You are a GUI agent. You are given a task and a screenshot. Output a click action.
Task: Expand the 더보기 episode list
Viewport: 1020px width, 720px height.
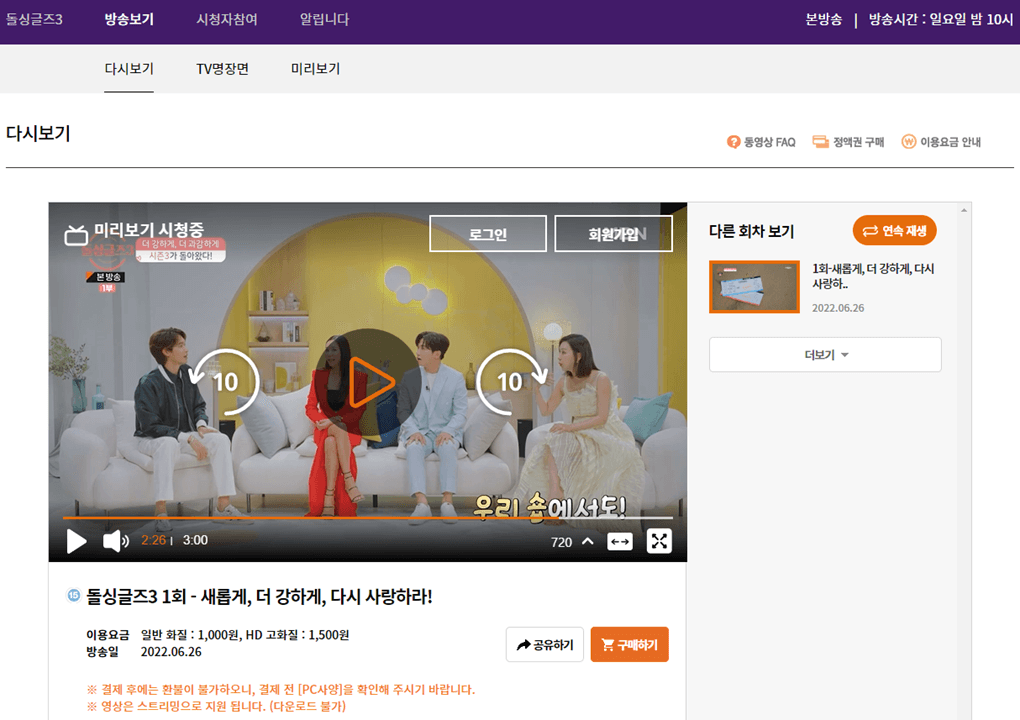[x=824, y=354]
